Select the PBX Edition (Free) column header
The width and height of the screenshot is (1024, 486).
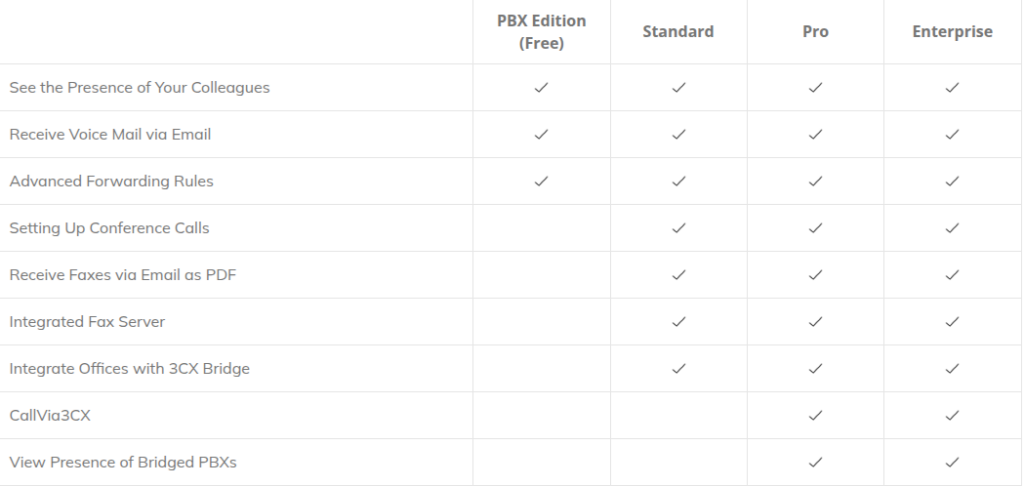pyautogui.click(x=541, y=32)
